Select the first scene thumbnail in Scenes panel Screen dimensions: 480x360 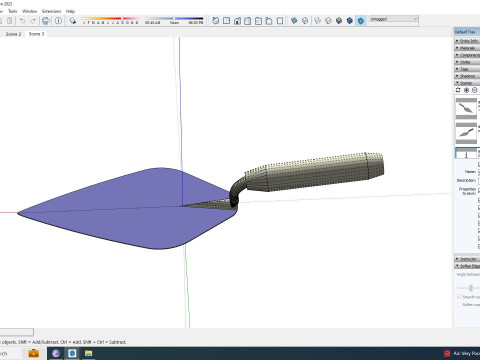(466, 108)
